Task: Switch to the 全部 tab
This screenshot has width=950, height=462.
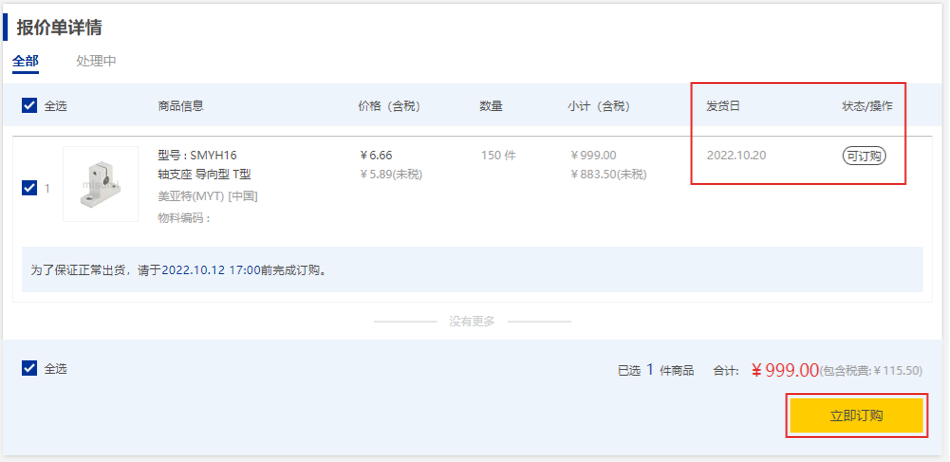Action: [x=25, y=61]
